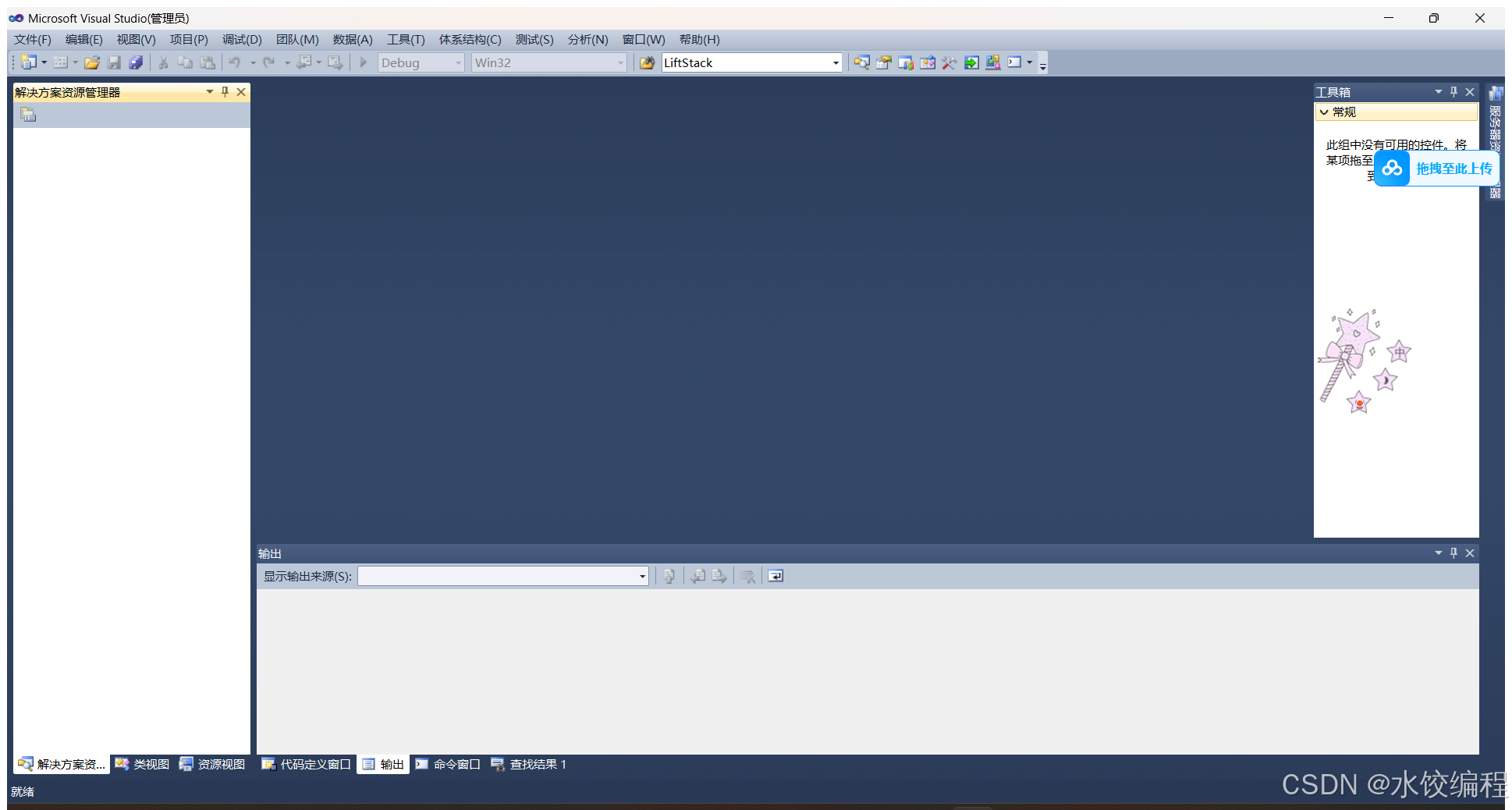Switch to the 资源视图 tab
Viewport: 1512px width, 810px height.
coord(212,765)
